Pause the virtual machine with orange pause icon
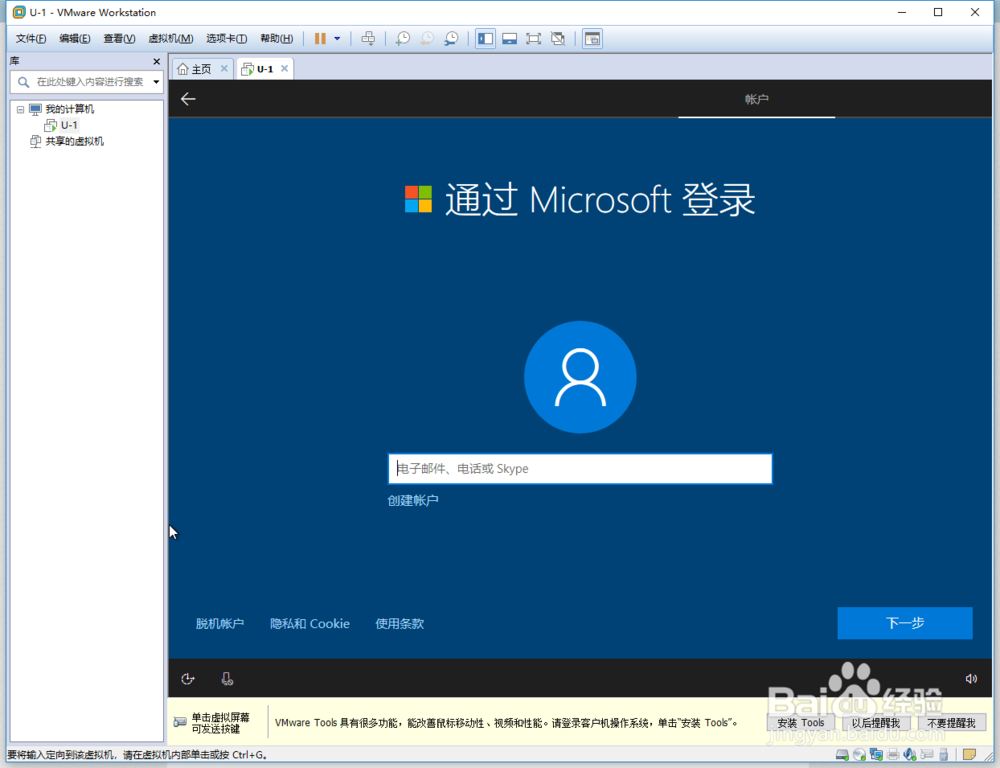 tap(320, 39)
